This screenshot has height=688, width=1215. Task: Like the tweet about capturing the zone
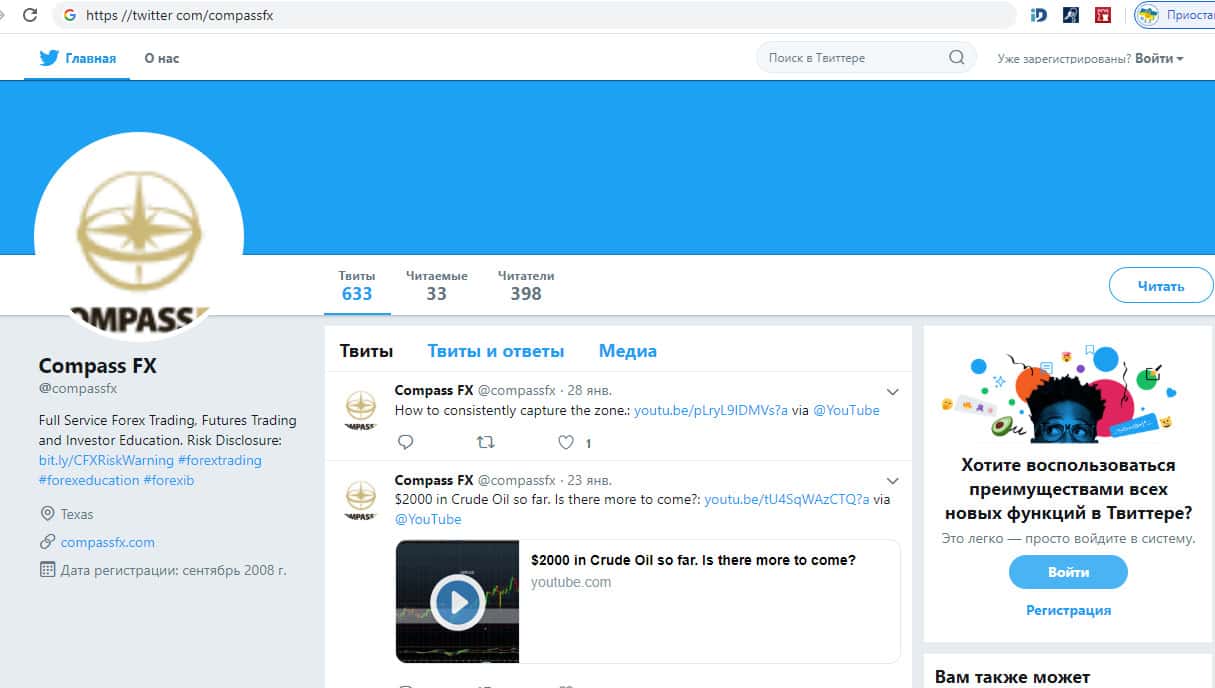tap(566, 442)
